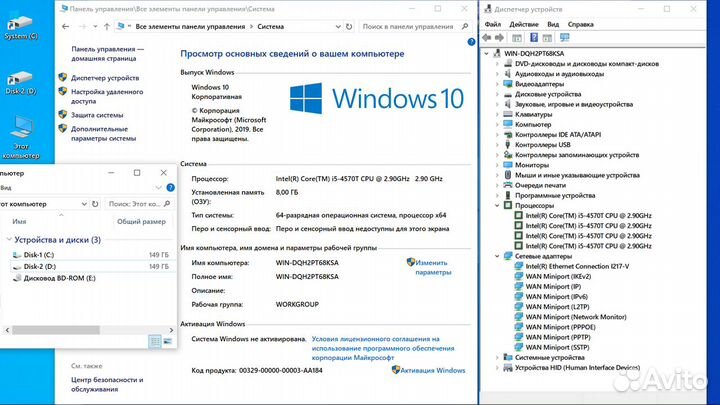Open the Control Panel help question icon
The image size is (720, 405).
pos(471,42)
